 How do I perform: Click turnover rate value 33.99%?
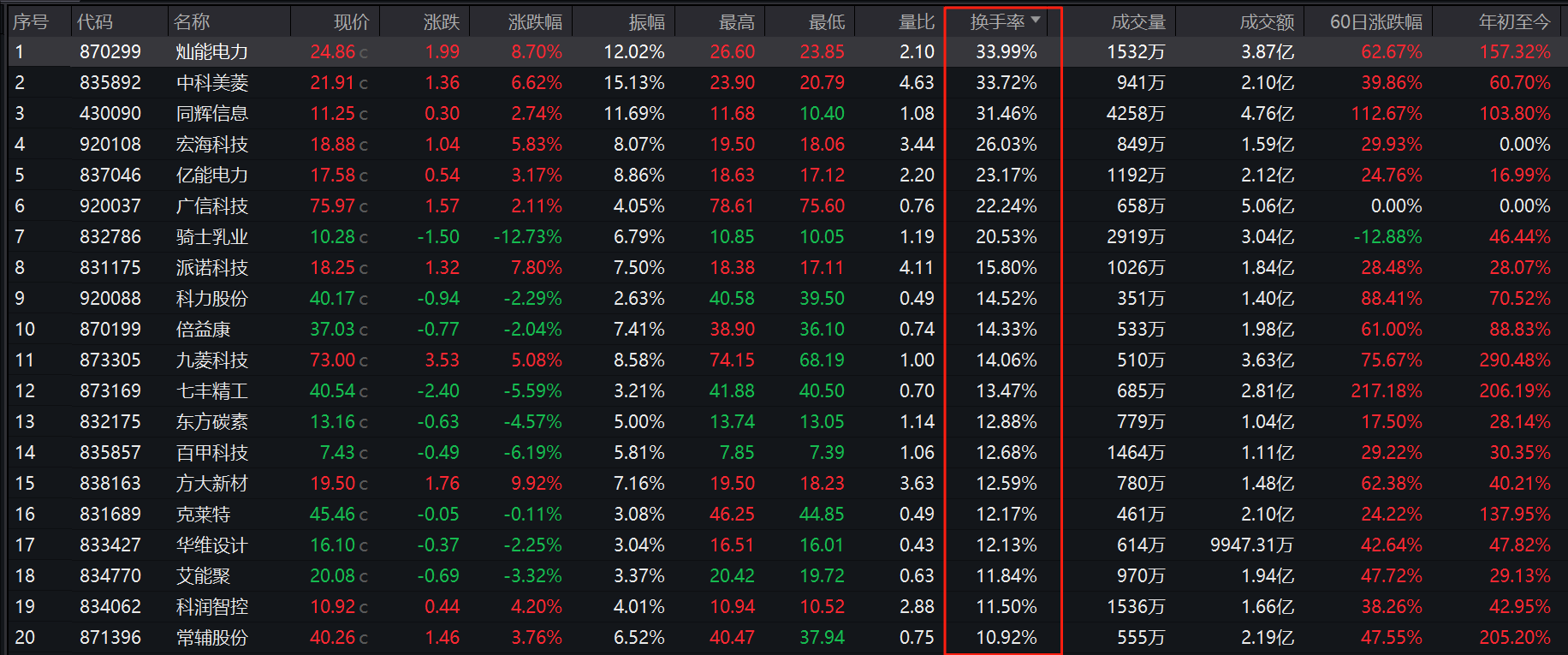pos(1007,51)
